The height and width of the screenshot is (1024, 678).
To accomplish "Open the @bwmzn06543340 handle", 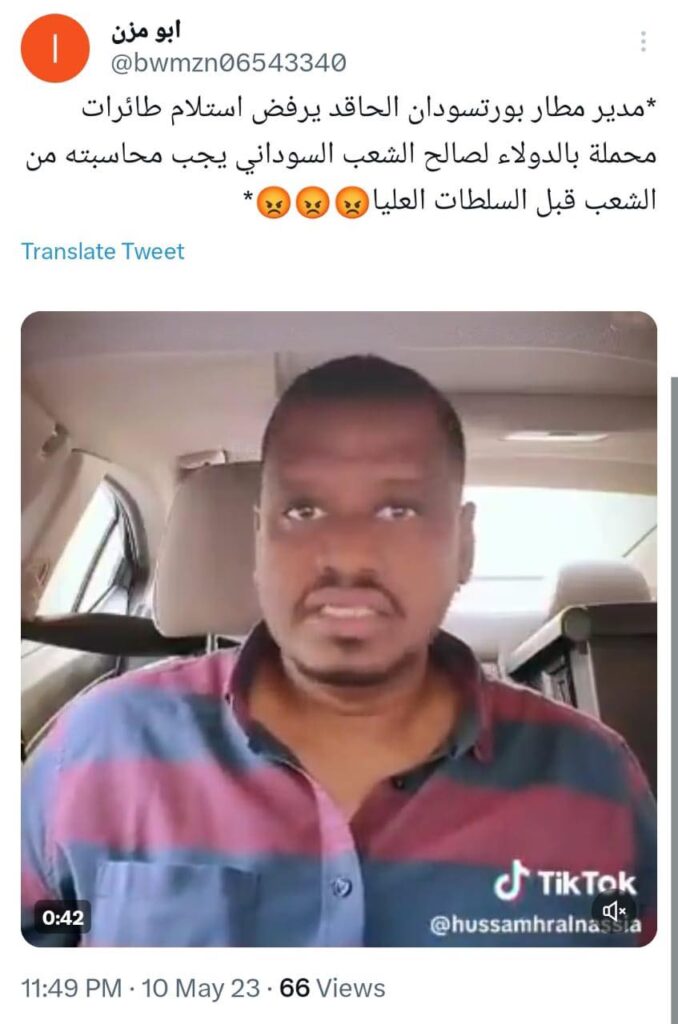I will point(228,63).
